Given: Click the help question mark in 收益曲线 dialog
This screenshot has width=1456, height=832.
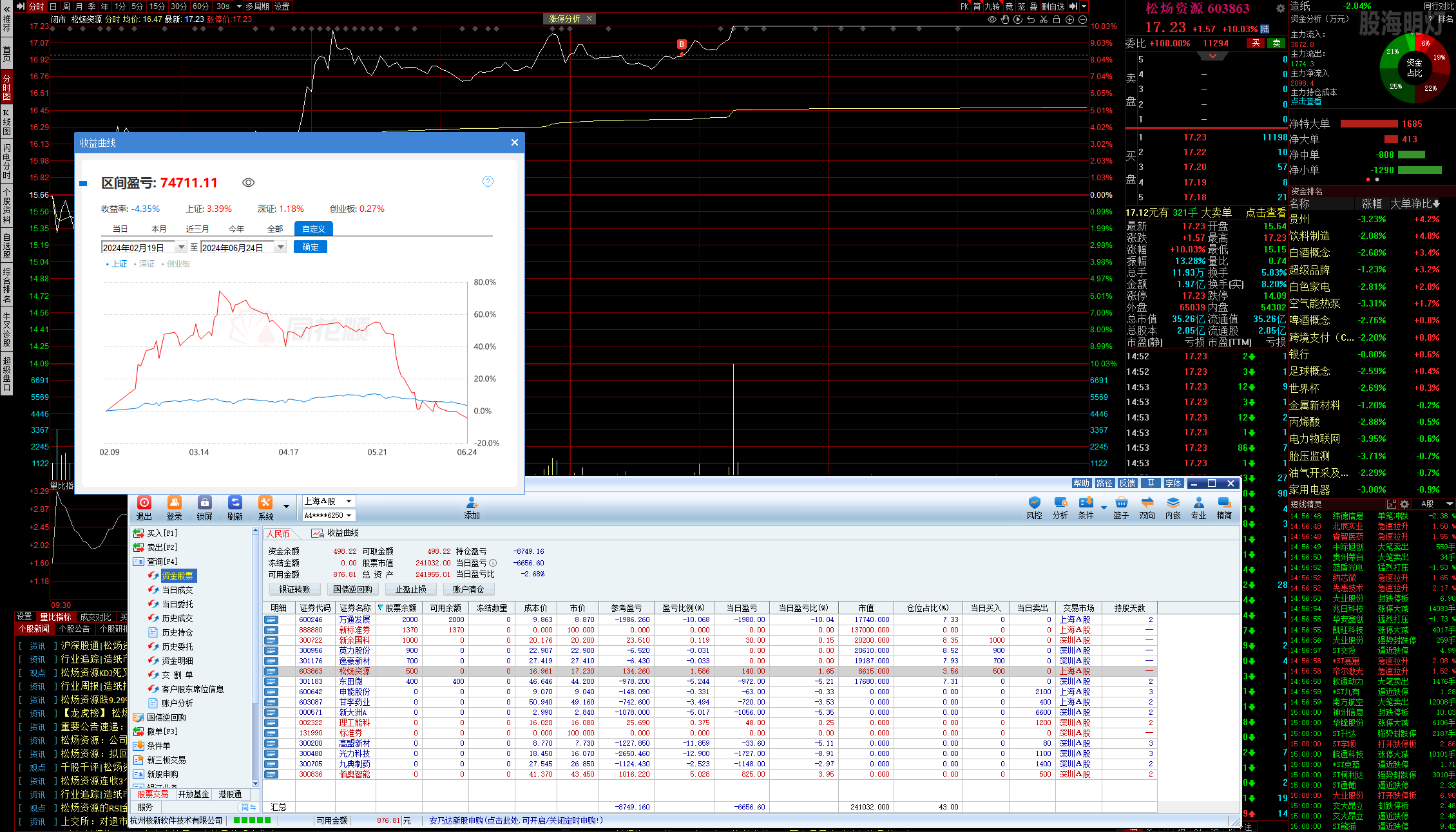Looking at the screenshot, I should (488, 182).
